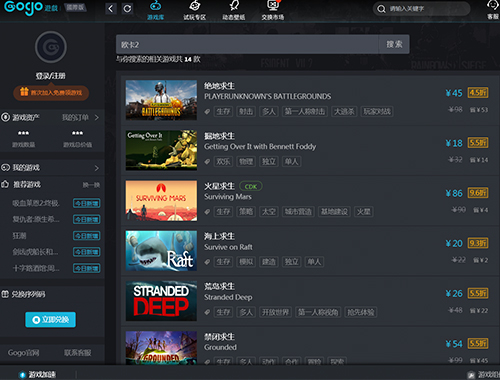Refresh recommended games with swap link
This screenshot has width=500, height=380.
[91, 185]
